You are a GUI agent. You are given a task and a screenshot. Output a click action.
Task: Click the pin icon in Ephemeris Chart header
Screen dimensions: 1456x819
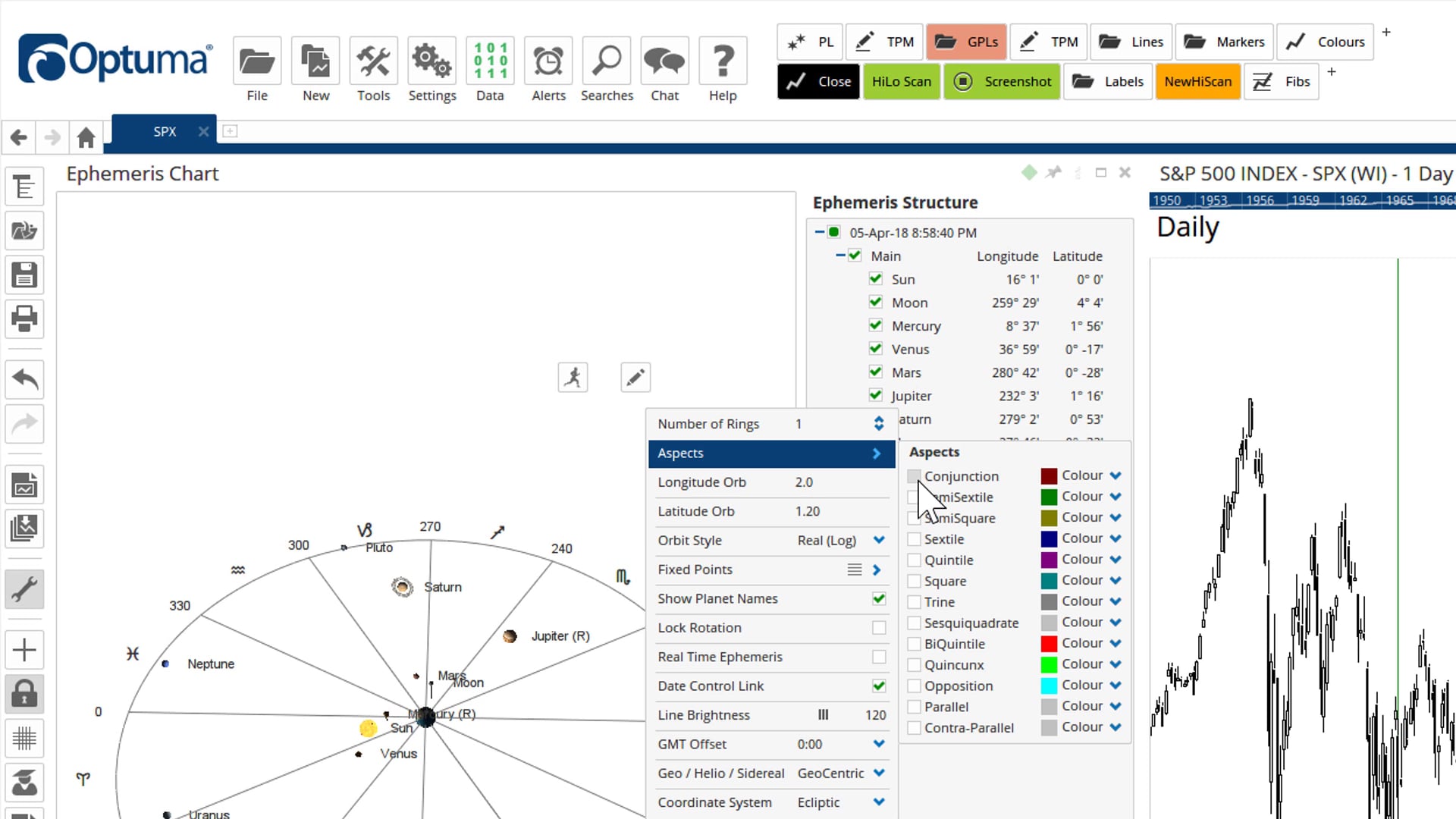(1053, 172)
